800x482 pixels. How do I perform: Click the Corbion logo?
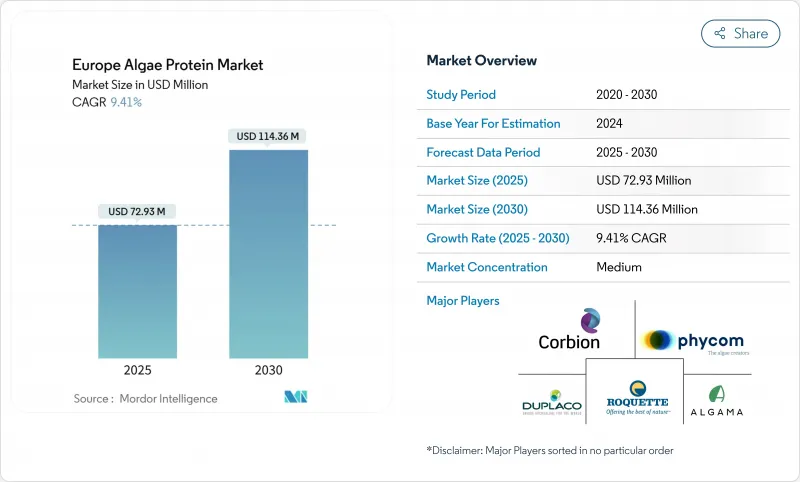[569, 329]
